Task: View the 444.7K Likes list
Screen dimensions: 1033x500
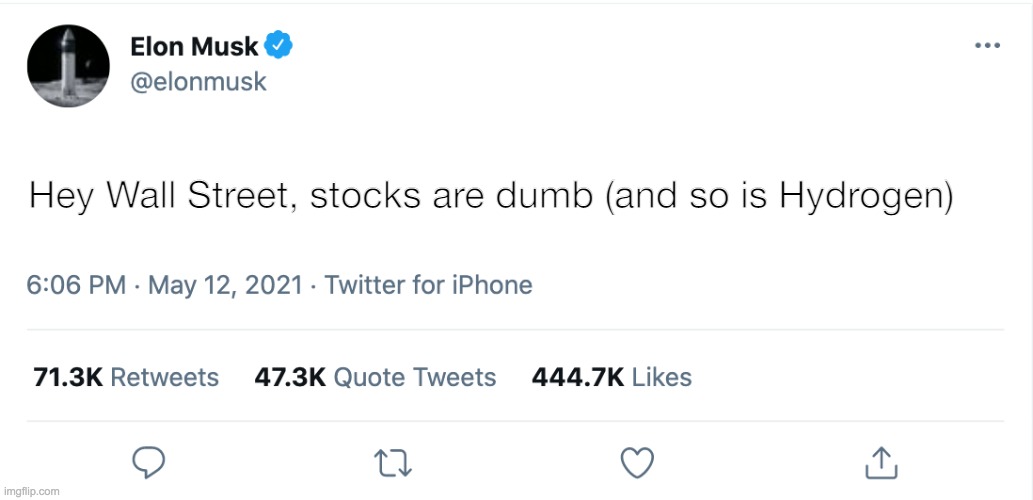Action: 611,377
